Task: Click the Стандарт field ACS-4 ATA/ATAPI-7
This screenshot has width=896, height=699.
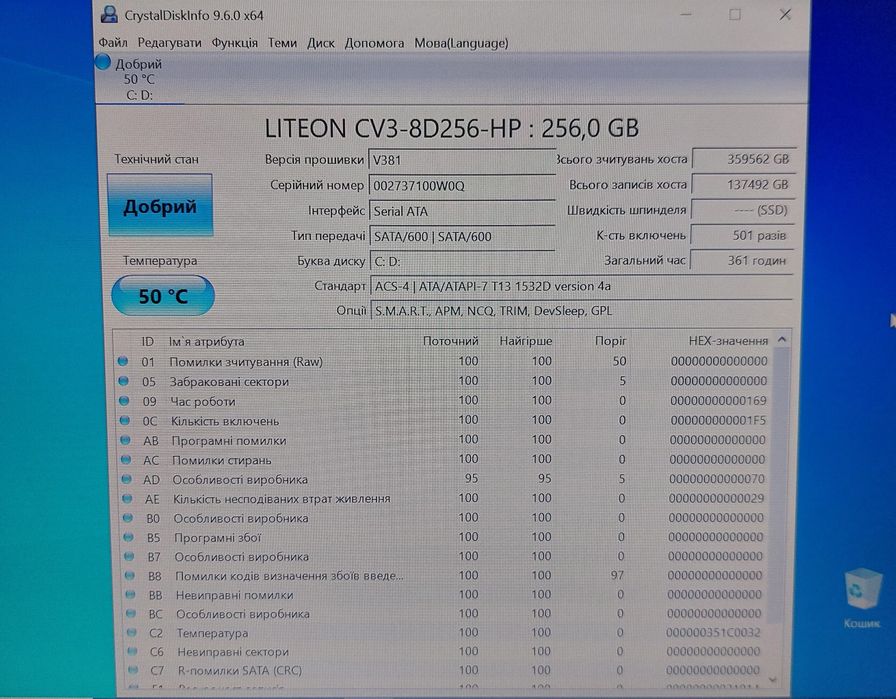Action: (x=581, y=286)
